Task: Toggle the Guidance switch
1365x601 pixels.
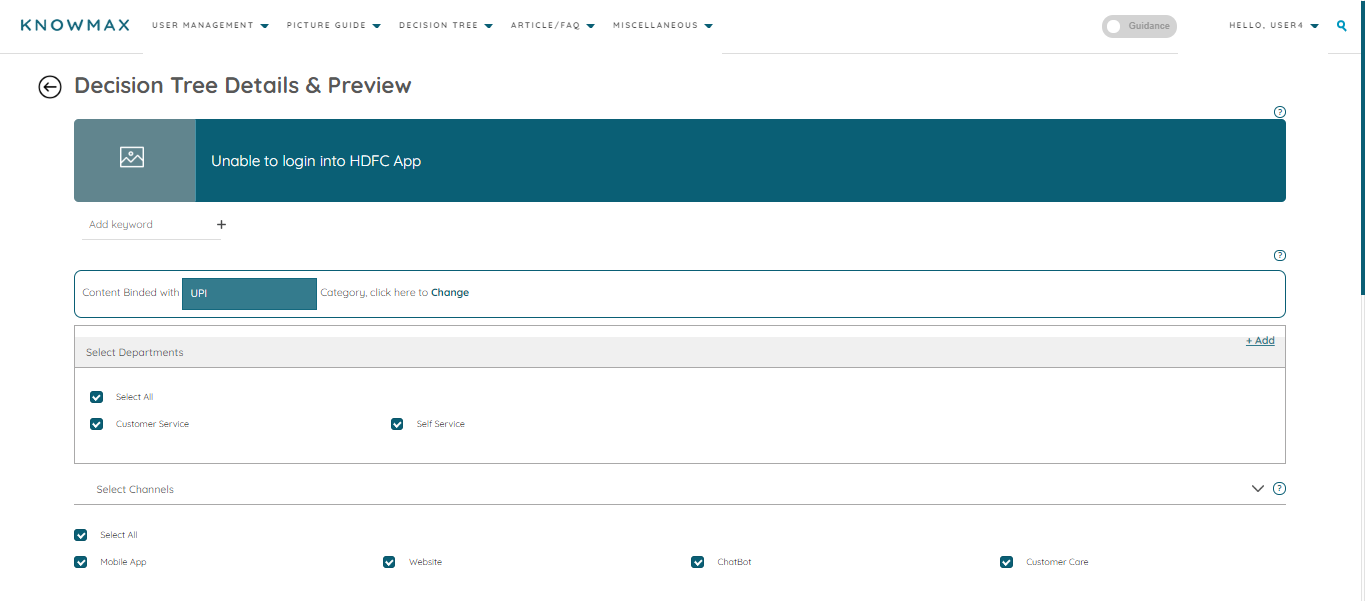Action: coord(1139,26)
